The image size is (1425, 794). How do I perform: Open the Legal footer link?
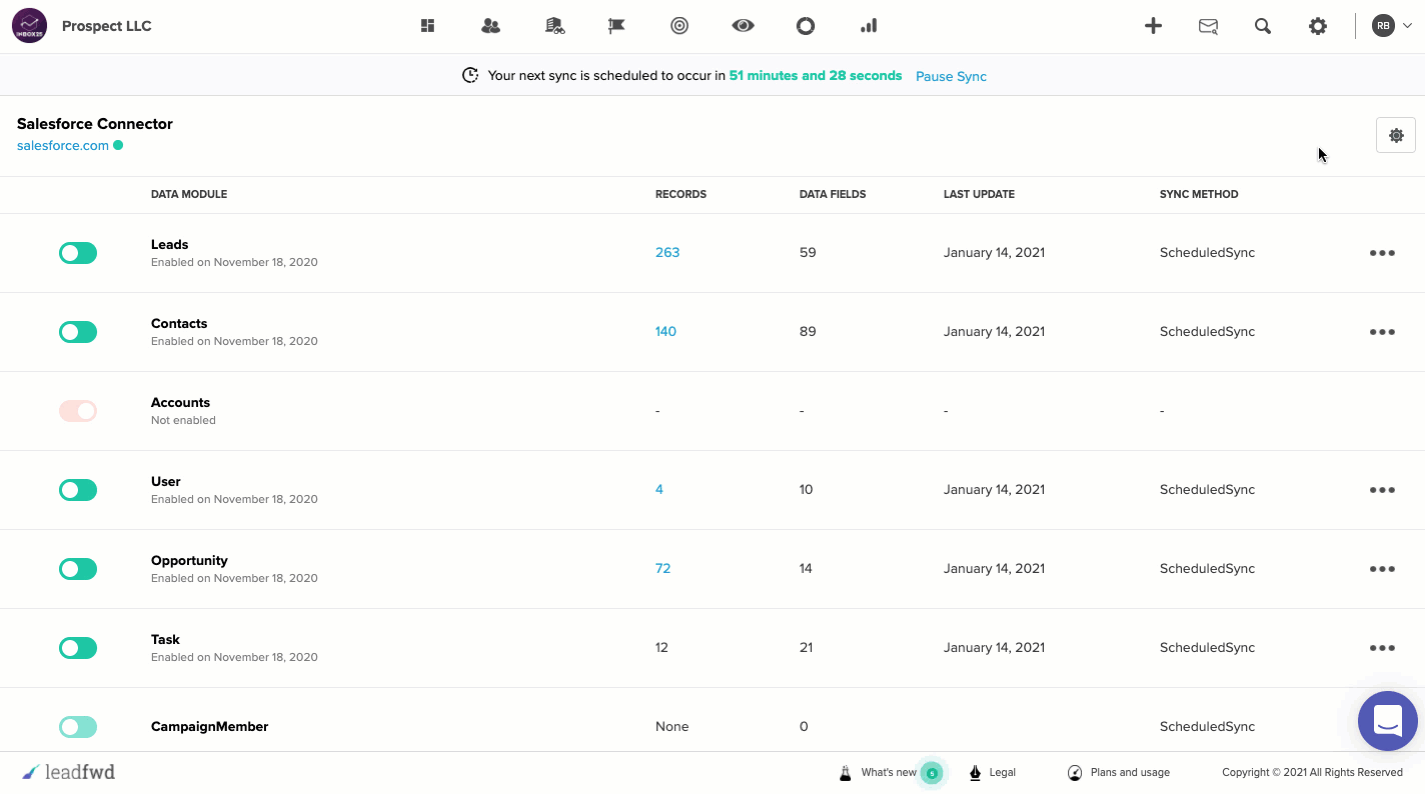1002,772
